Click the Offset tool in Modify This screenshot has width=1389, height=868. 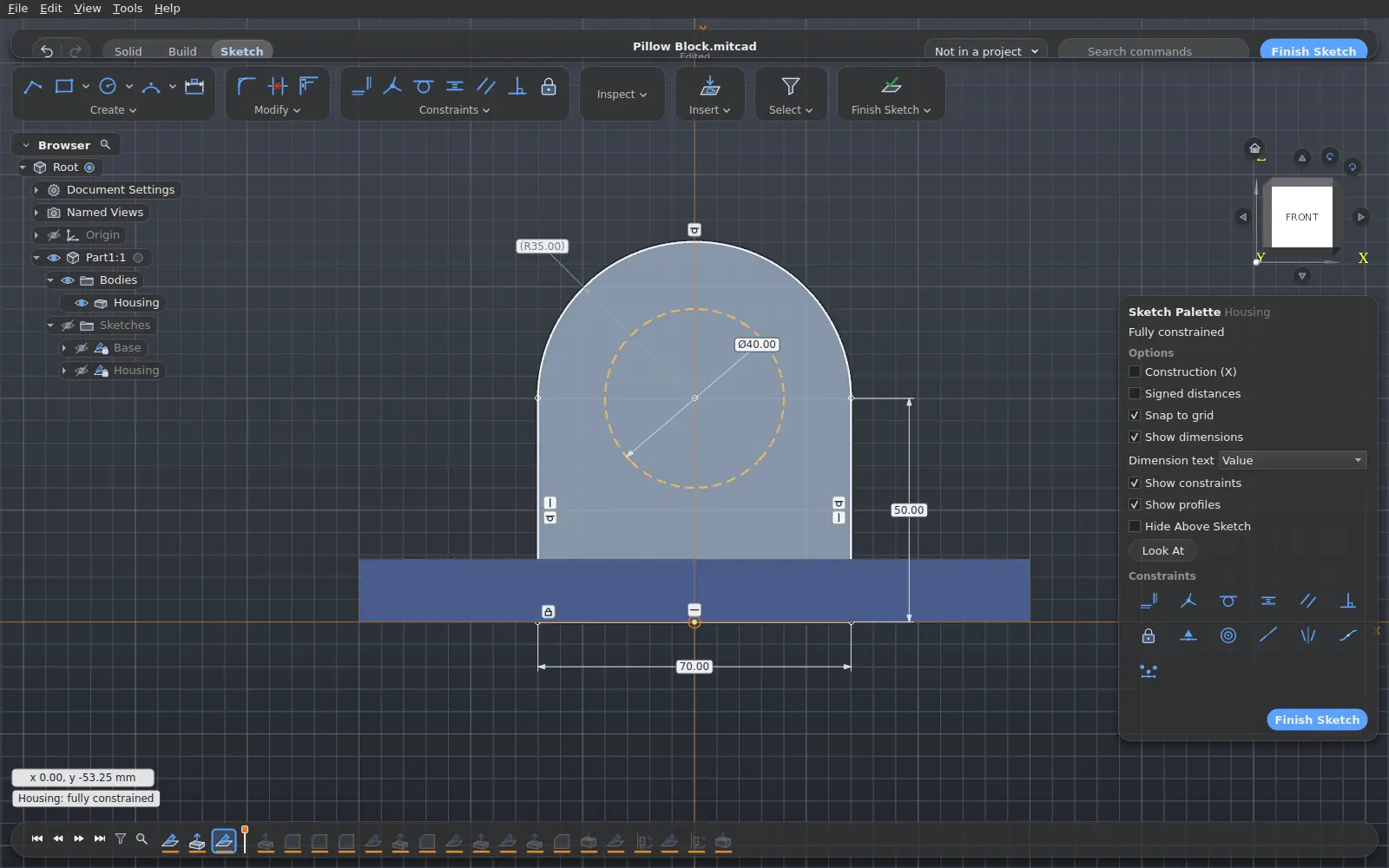(x=309, y=86)
